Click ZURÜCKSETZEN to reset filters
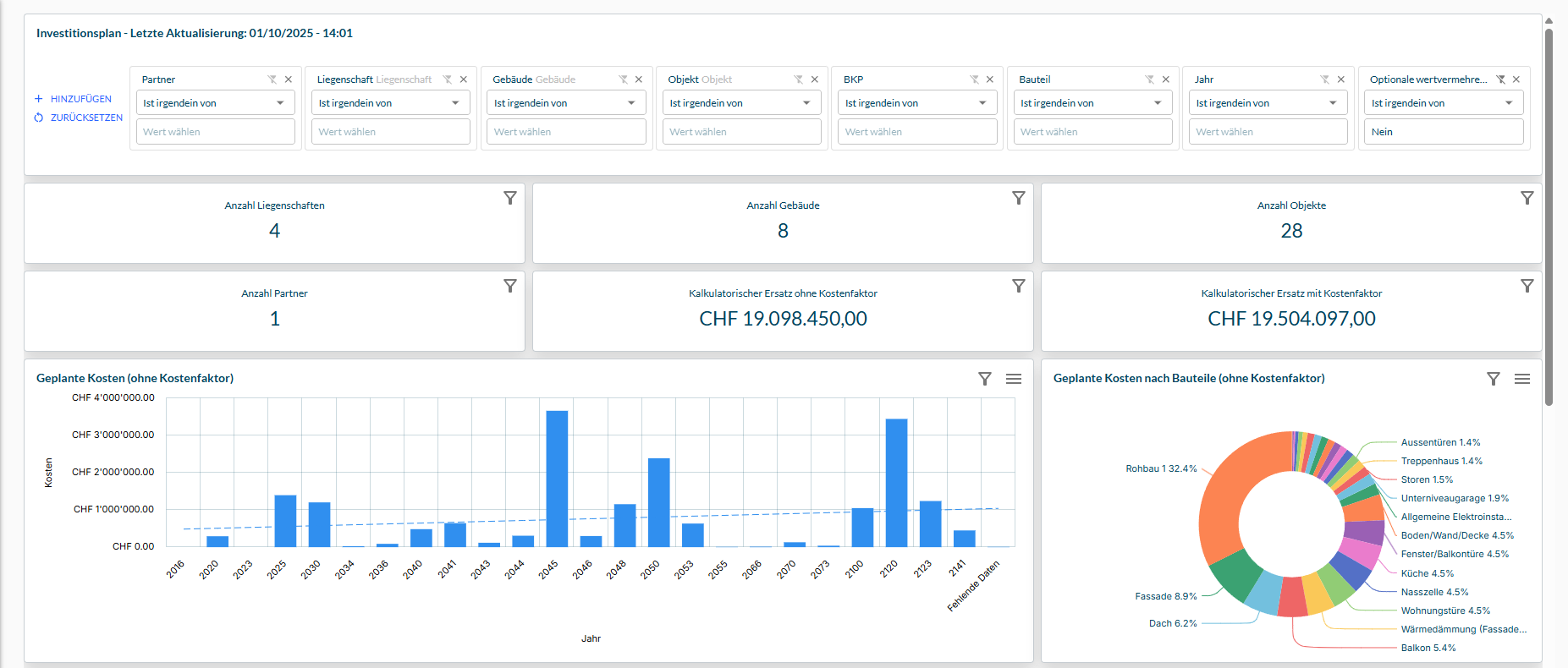The height and width of the screenshot is (668, 1568). click(85, 118)
